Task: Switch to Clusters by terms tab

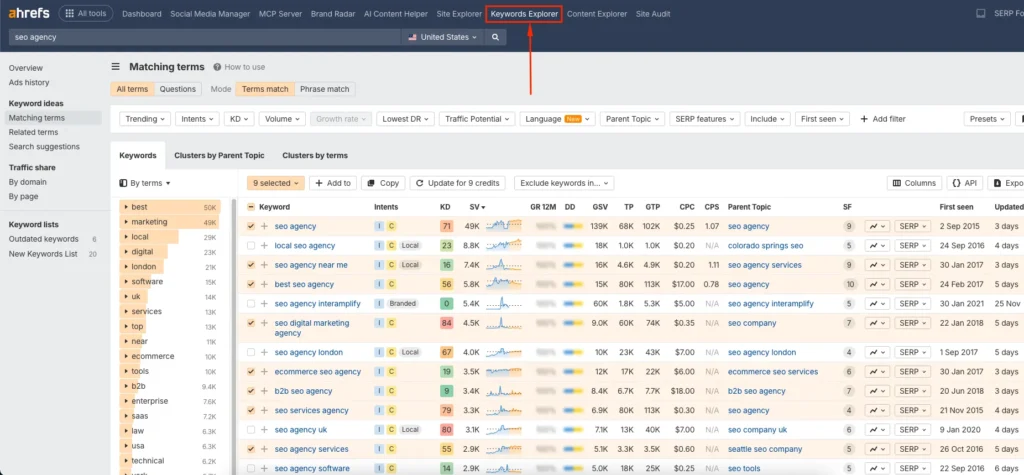Action: click(x=315, y=156)
